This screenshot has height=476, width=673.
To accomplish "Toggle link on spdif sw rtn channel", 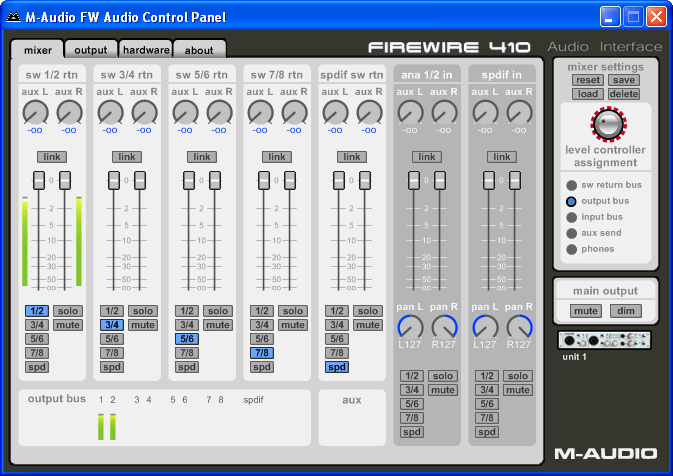I will point(352,157).
